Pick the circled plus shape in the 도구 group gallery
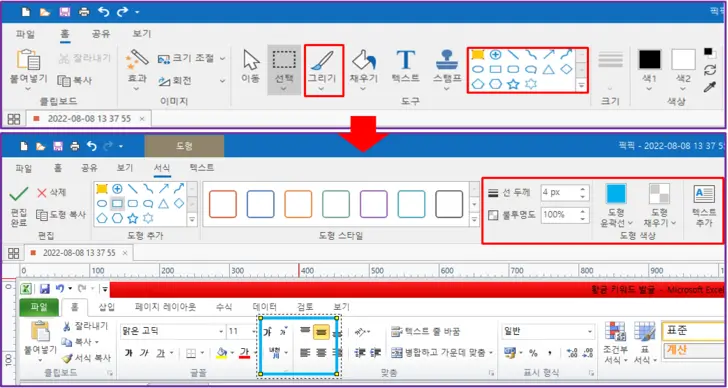The image size is (728, 388). click(x=495, y=54)
